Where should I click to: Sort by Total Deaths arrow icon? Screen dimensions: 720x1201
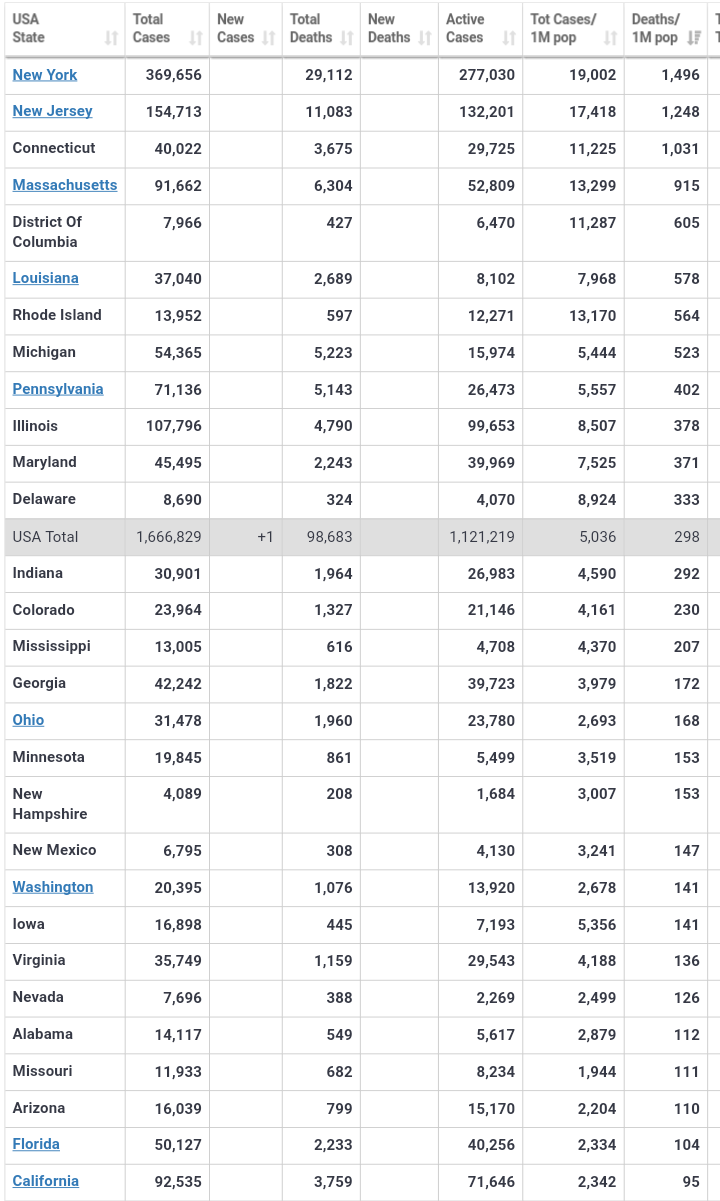tap(347, 38)
